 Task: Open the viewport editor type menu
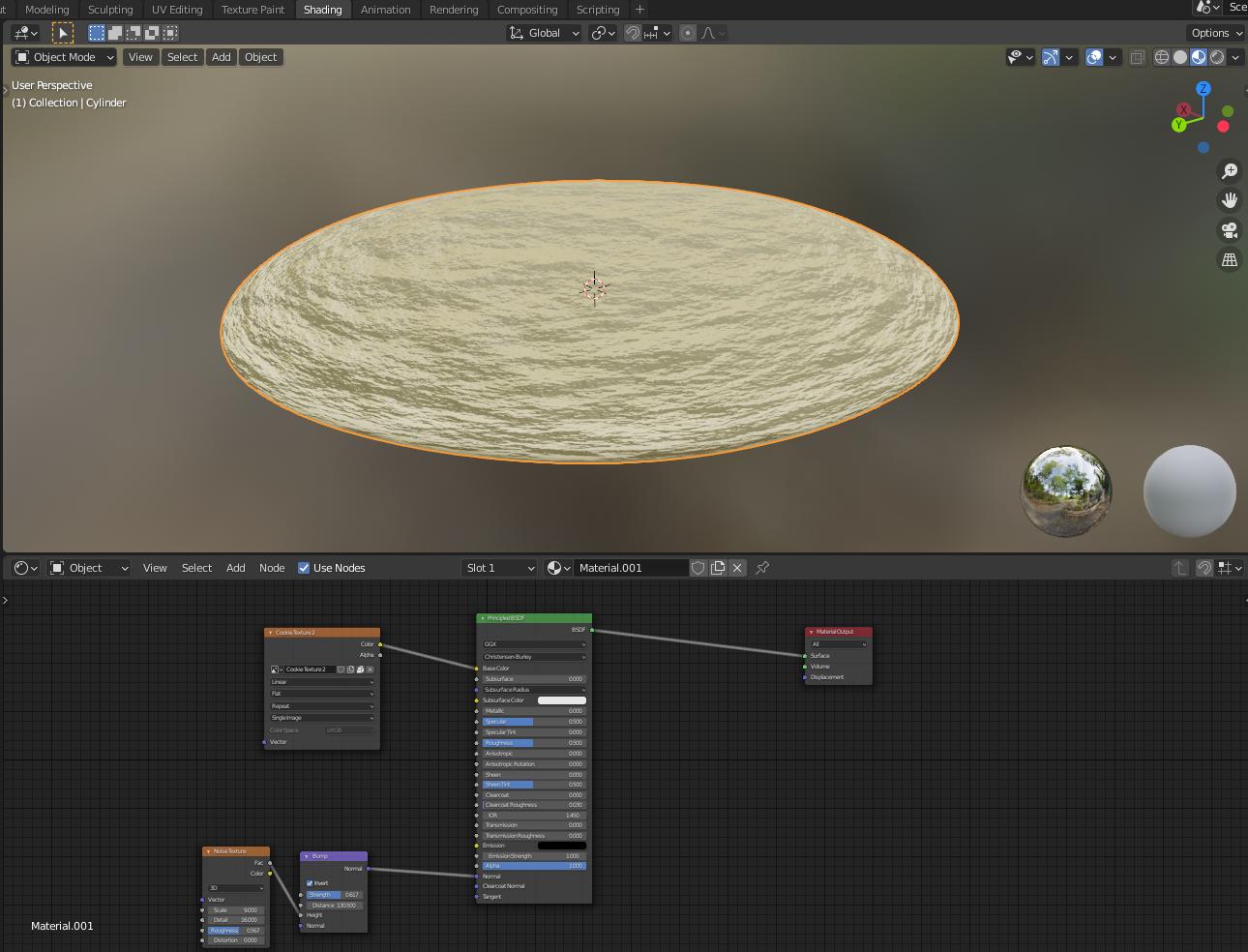pos(26,33)
